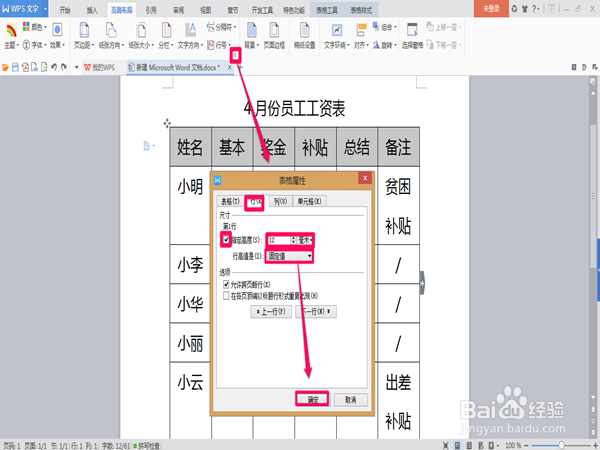Switch to the 视图 ribbon tab
This screenshot has width=600, height=450.
pos(206,10)
